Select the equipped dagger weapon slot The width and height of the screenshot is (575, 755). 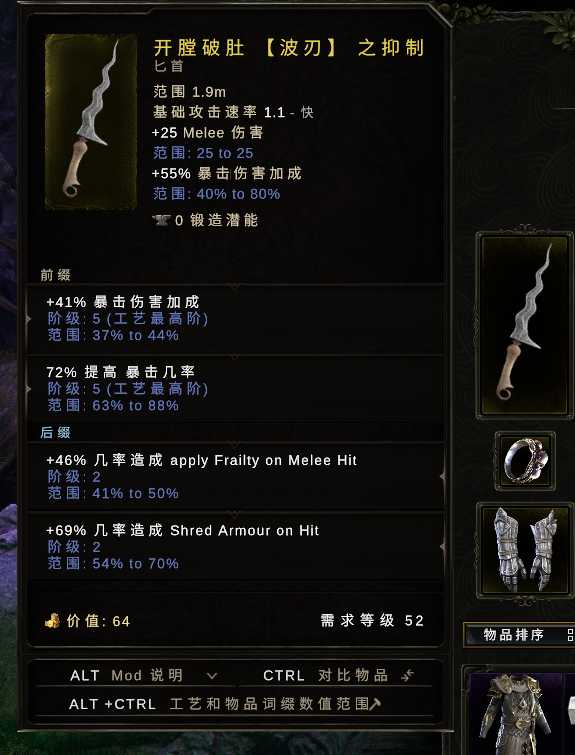click(x=524, y=325)
